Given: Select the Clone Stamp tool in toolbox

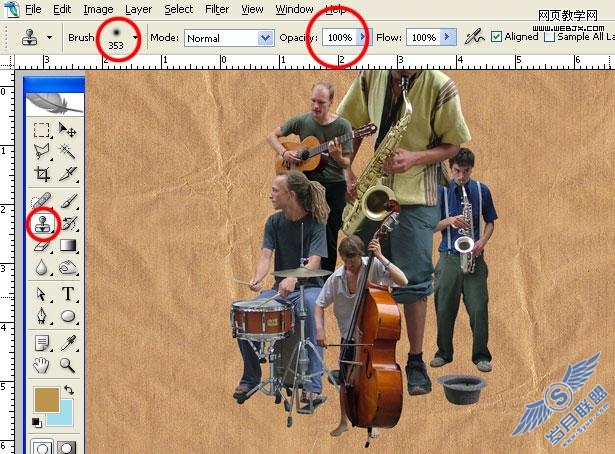Looking at the screenshot, I should (42, 224).
